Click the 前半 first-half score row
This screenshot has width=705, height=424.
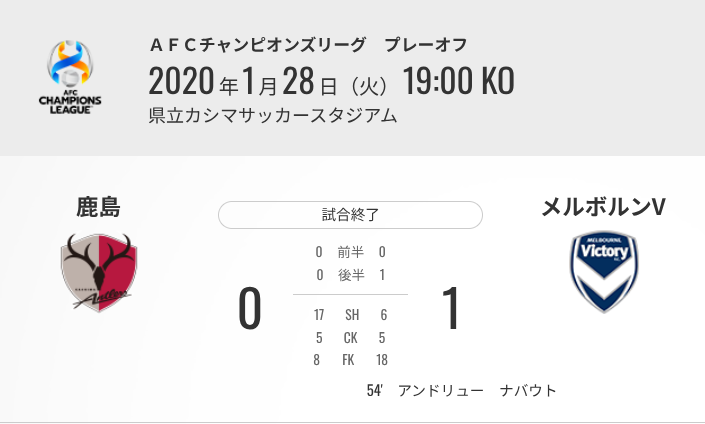click(350, 252)
